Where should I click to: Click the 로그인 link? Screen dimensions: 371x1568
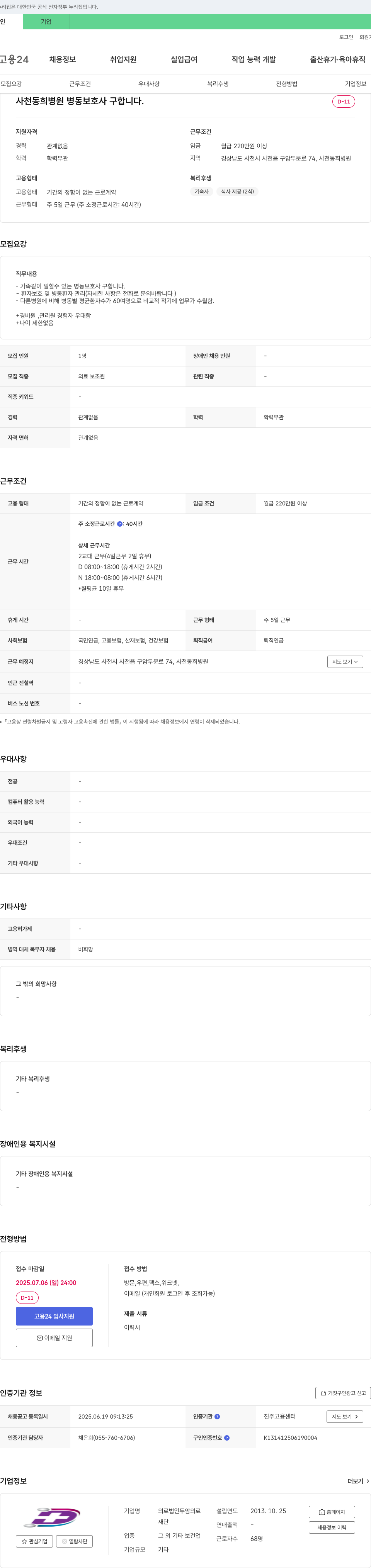tap(346, 37)
